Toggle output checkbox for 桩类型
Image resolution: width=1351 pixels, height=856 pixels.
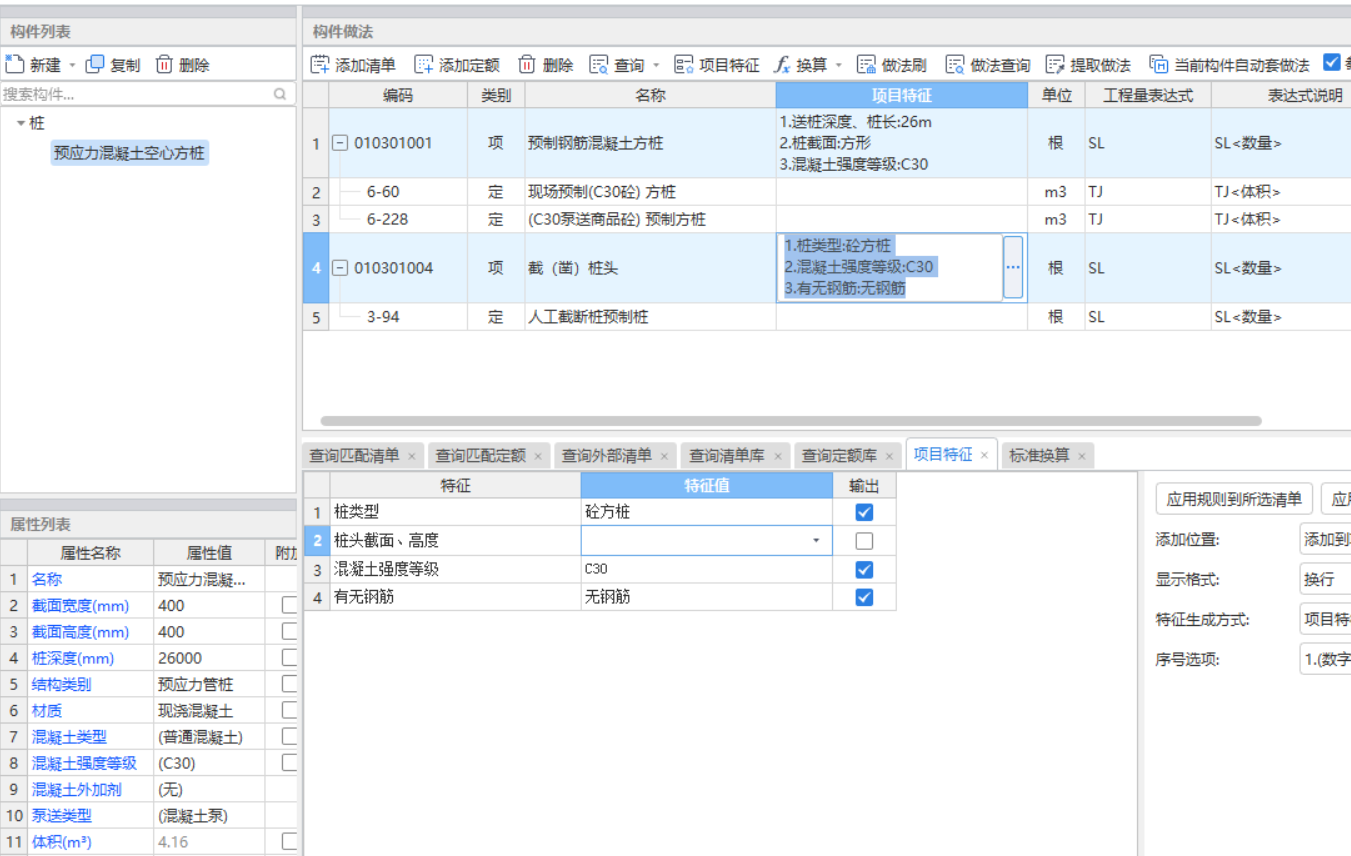click(x=864, y=512)
